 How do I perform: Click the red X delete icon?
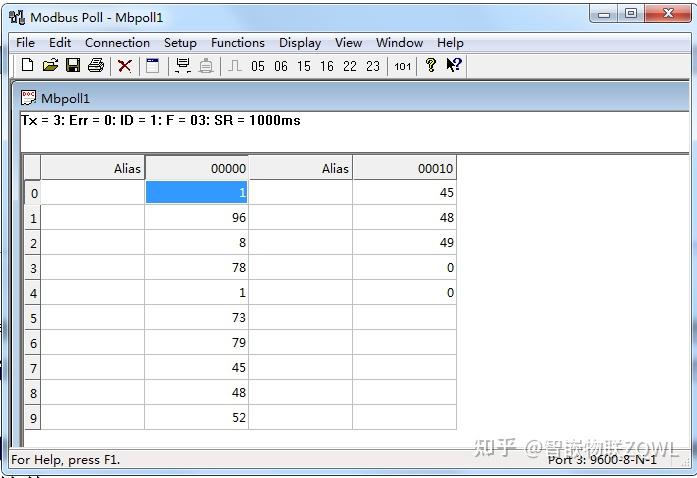click(124, 66)
